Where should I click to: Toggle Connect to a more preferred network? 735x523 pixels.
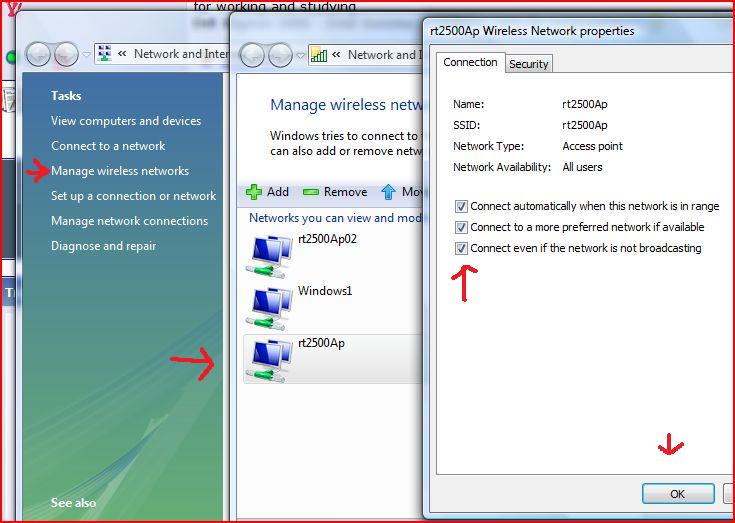point(461,227)
